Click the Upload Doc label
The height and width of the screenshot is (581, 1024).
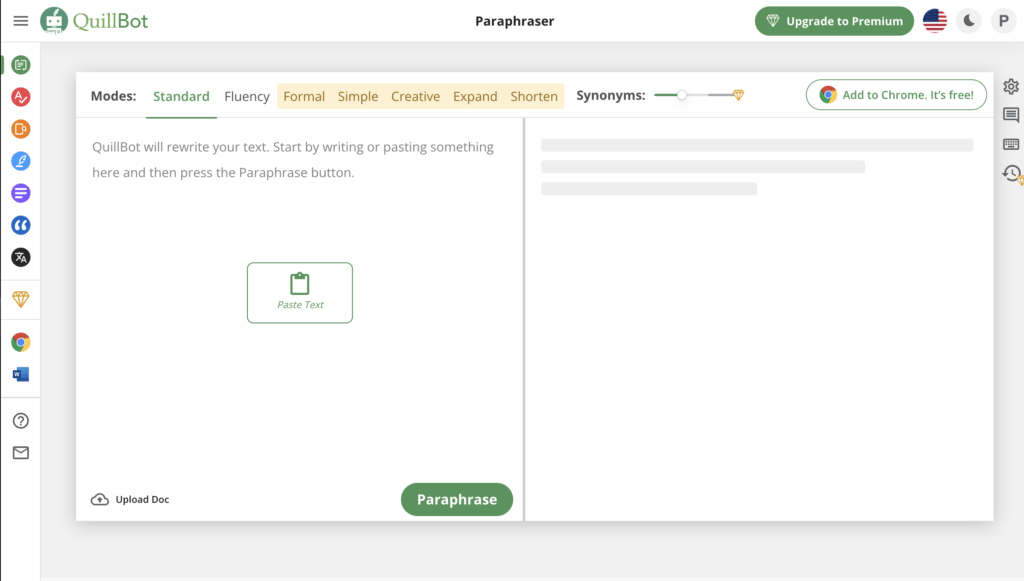pos(142,499)
